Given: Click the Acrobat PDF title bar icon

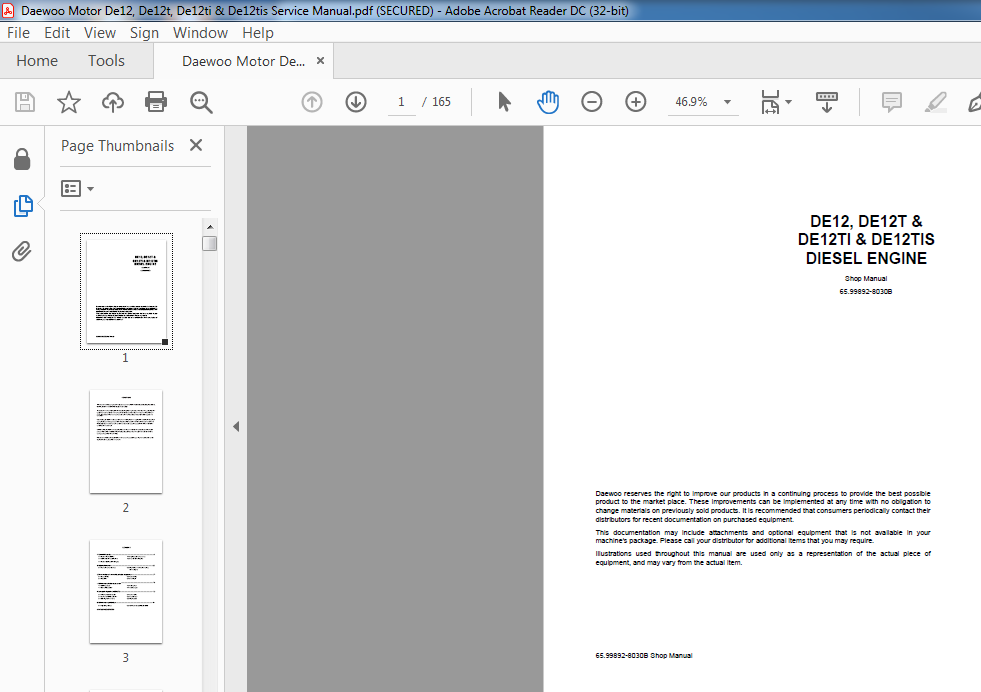Looking at the screenshot, I should click(8, 11).
